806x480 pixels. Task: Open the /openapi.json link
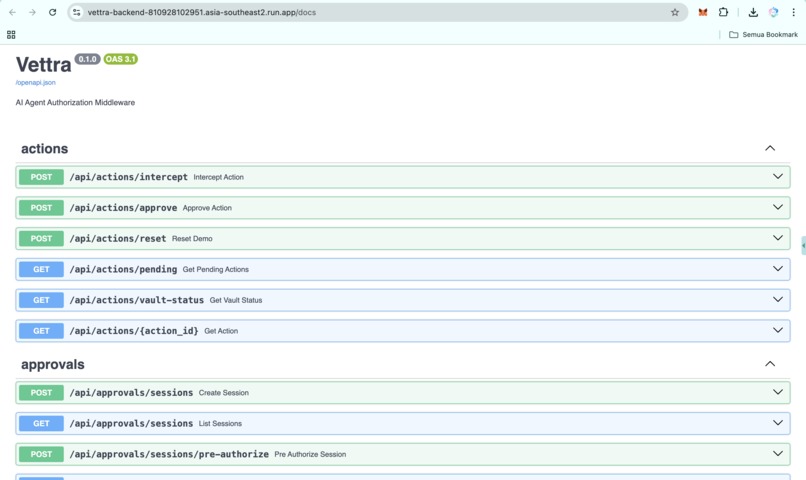point(35,82)
